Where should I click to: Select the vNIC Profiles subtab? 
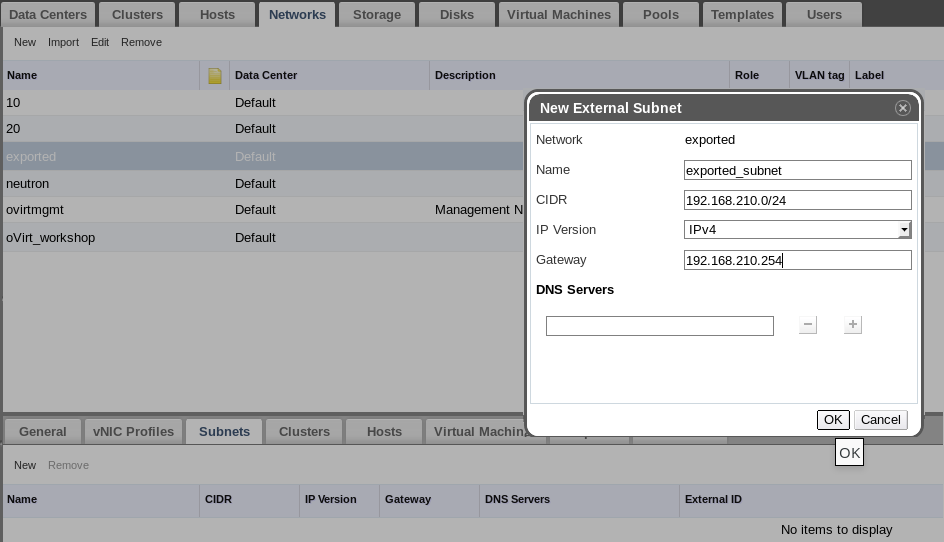pos(133,432)
